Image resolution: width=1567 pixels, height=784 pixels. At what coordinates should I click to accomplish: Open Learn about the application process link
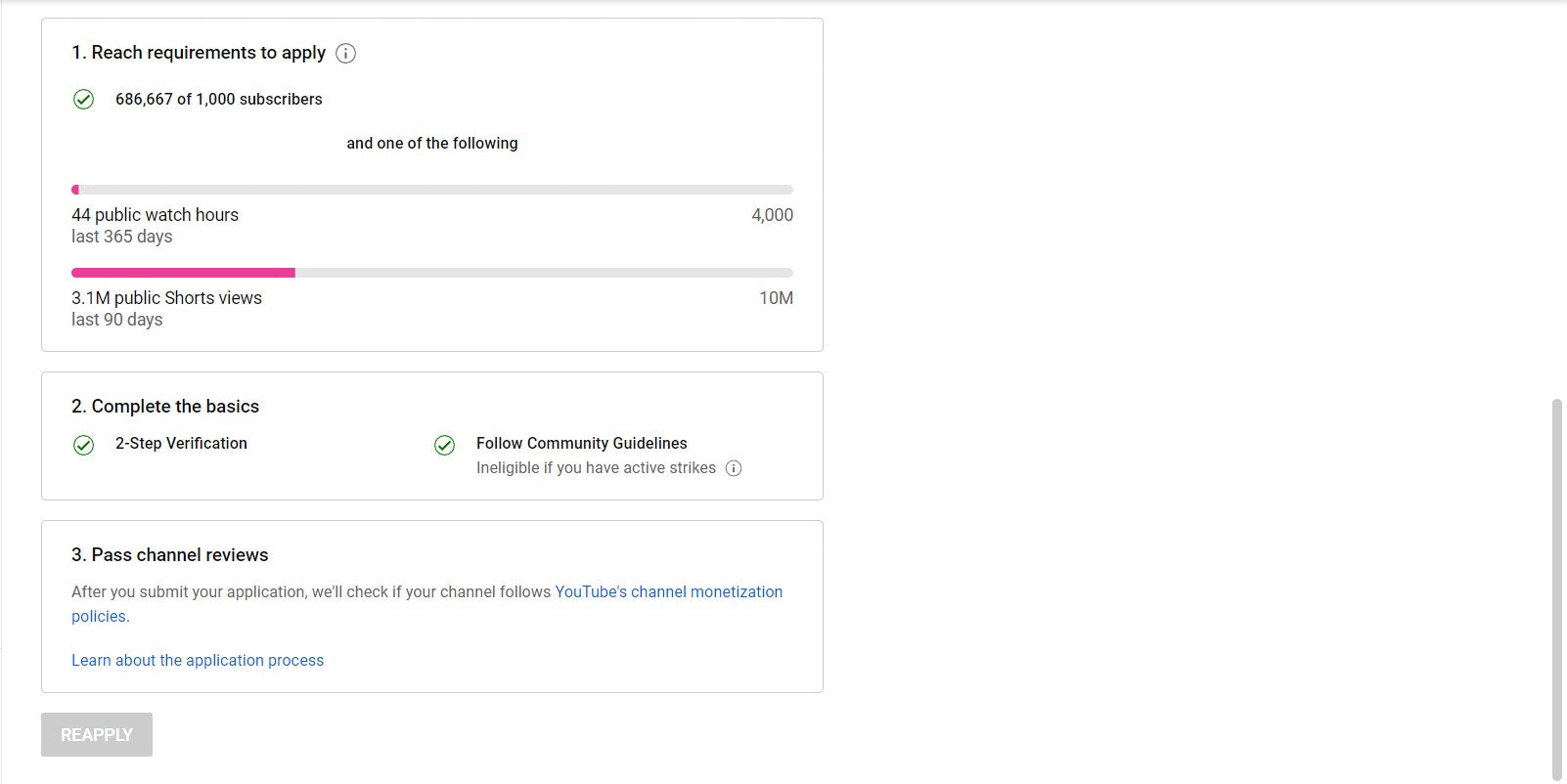[198, 661]
